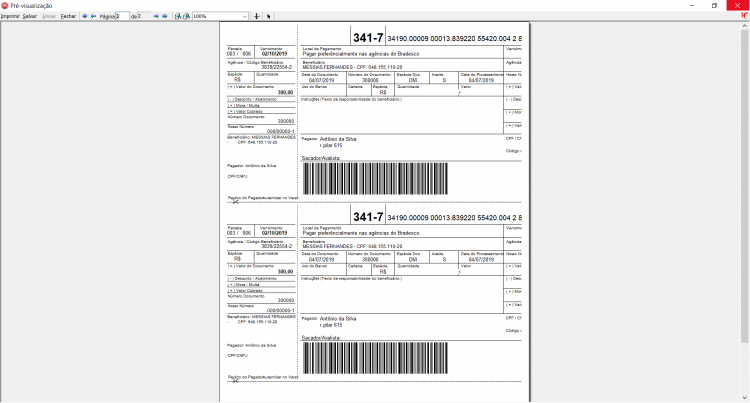Click the find (binoculars) icon
Screen dimensions: 750x403
pos(178,16)
